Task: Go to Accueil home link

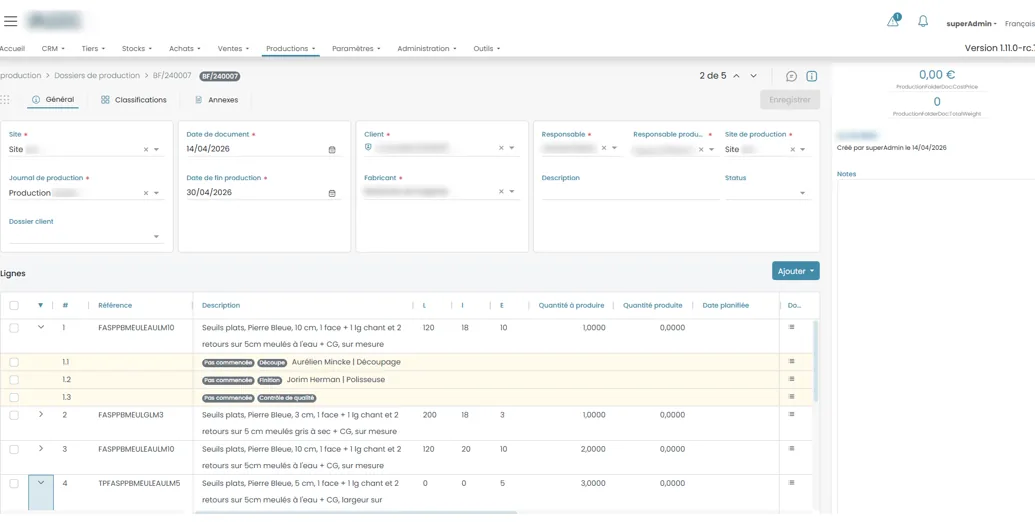Action: [x=12, y=49]
